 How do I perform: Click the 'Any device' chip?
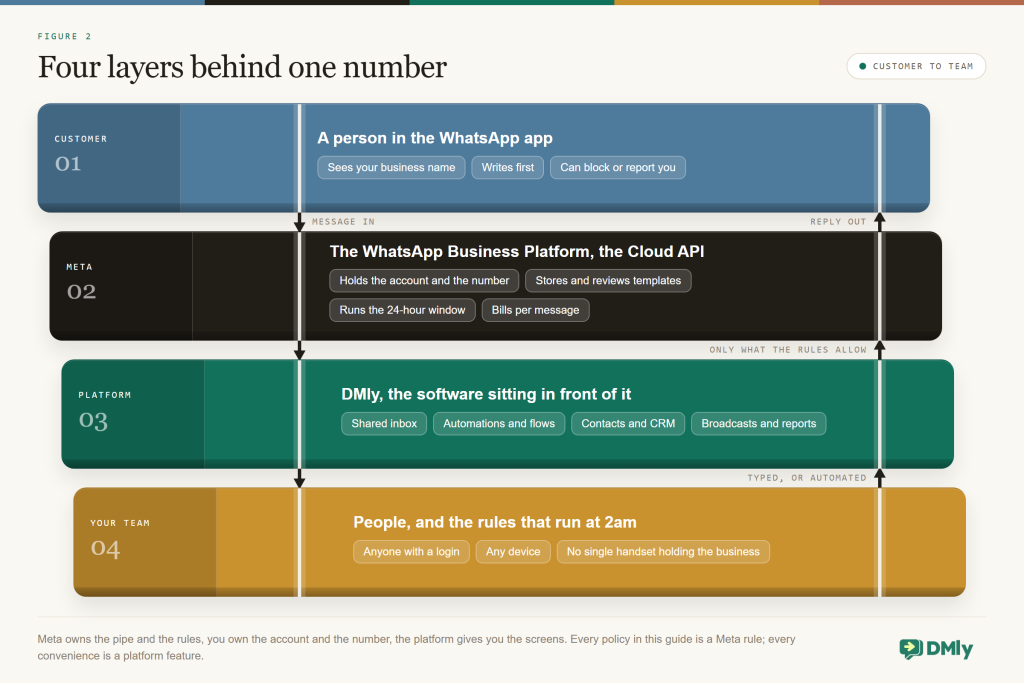click(x=513, y=552)
